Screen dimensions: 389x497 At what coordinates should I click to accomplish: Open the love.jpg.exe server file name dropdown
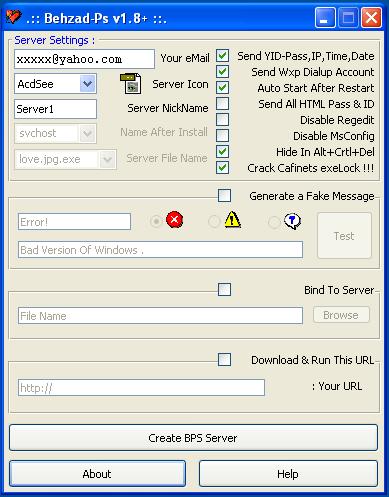(x=107, y=159)
